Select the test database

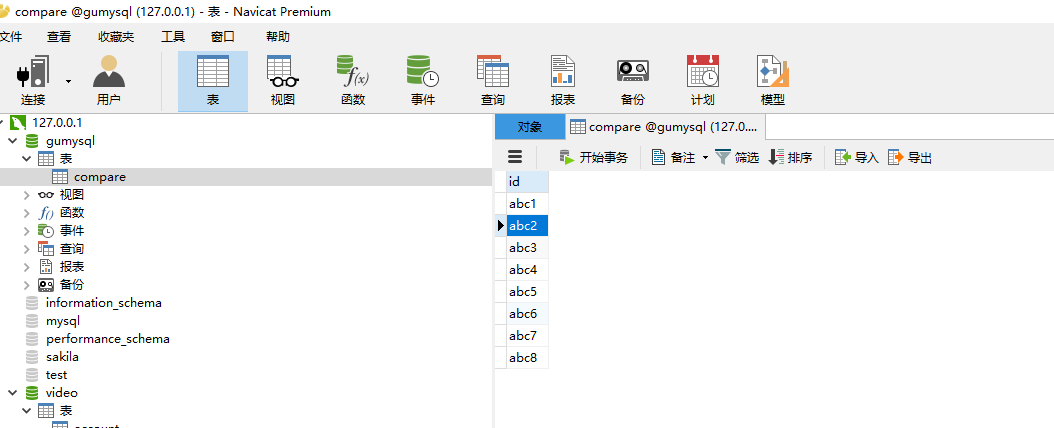click(56, 375)
